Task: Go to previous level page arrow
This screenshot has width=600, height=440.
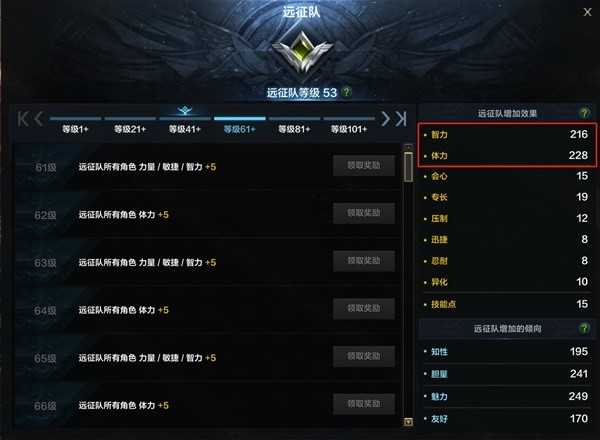Action: [x=38, y=119]
